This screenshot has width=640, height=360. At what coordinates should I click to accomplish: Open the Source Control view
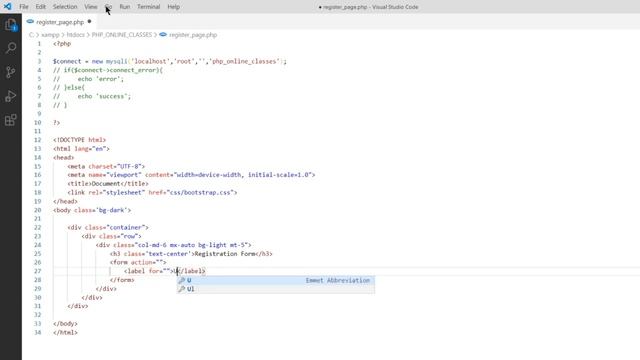click(x=11, y=72)
